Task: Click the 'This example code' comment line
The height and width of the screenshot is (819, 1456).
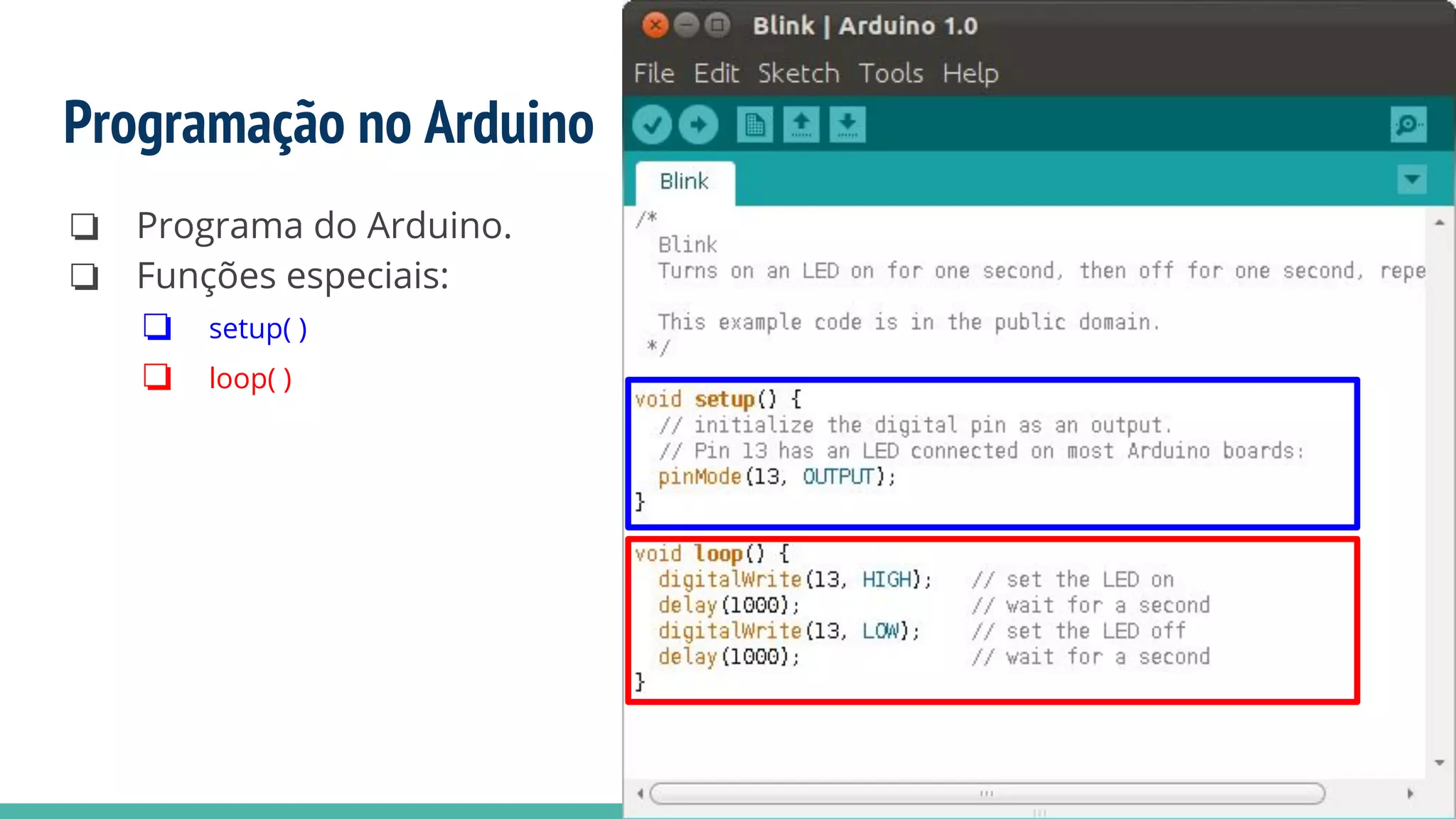Action: (x=909, y=322)
